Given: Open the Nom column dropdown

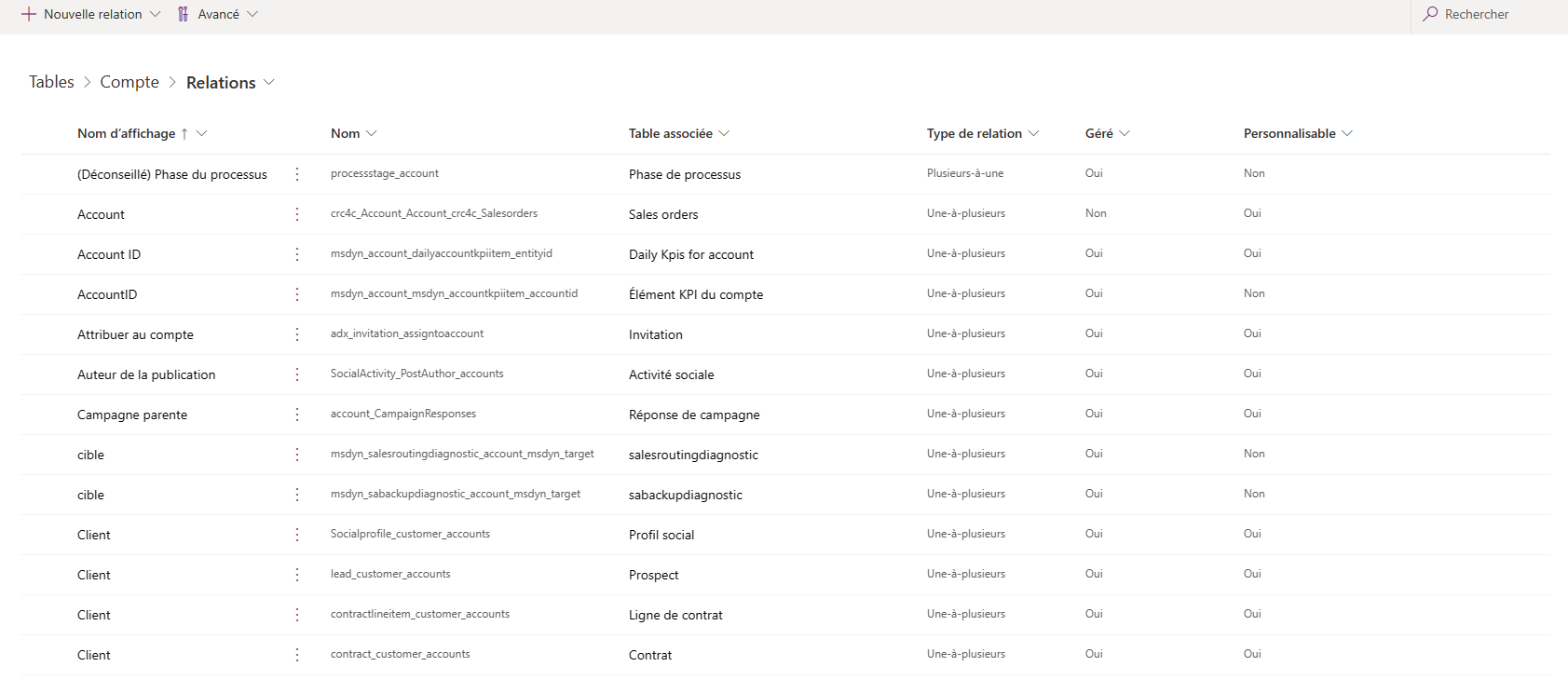Looking at the screenshot, I should tap(372, 133).
